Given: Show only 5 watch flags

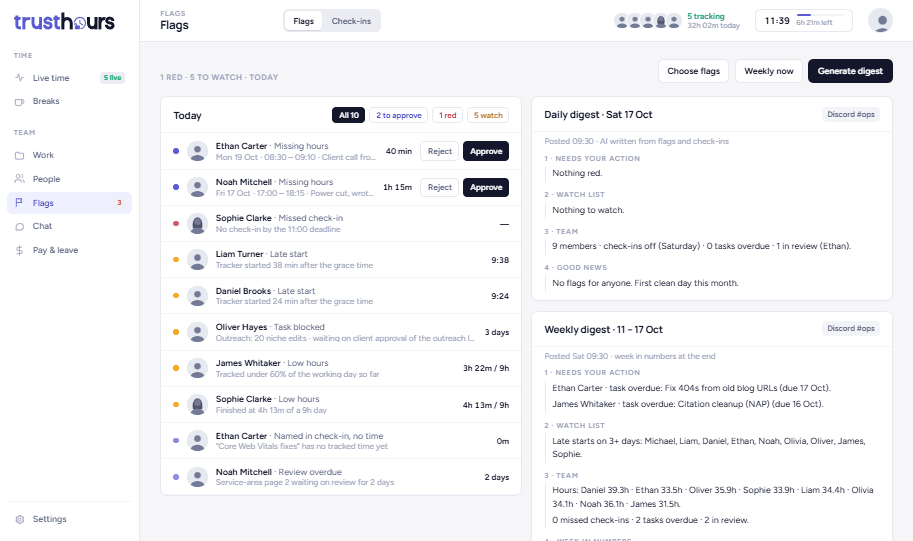Looking at the screenshot, I should click(x=488, y=115).
